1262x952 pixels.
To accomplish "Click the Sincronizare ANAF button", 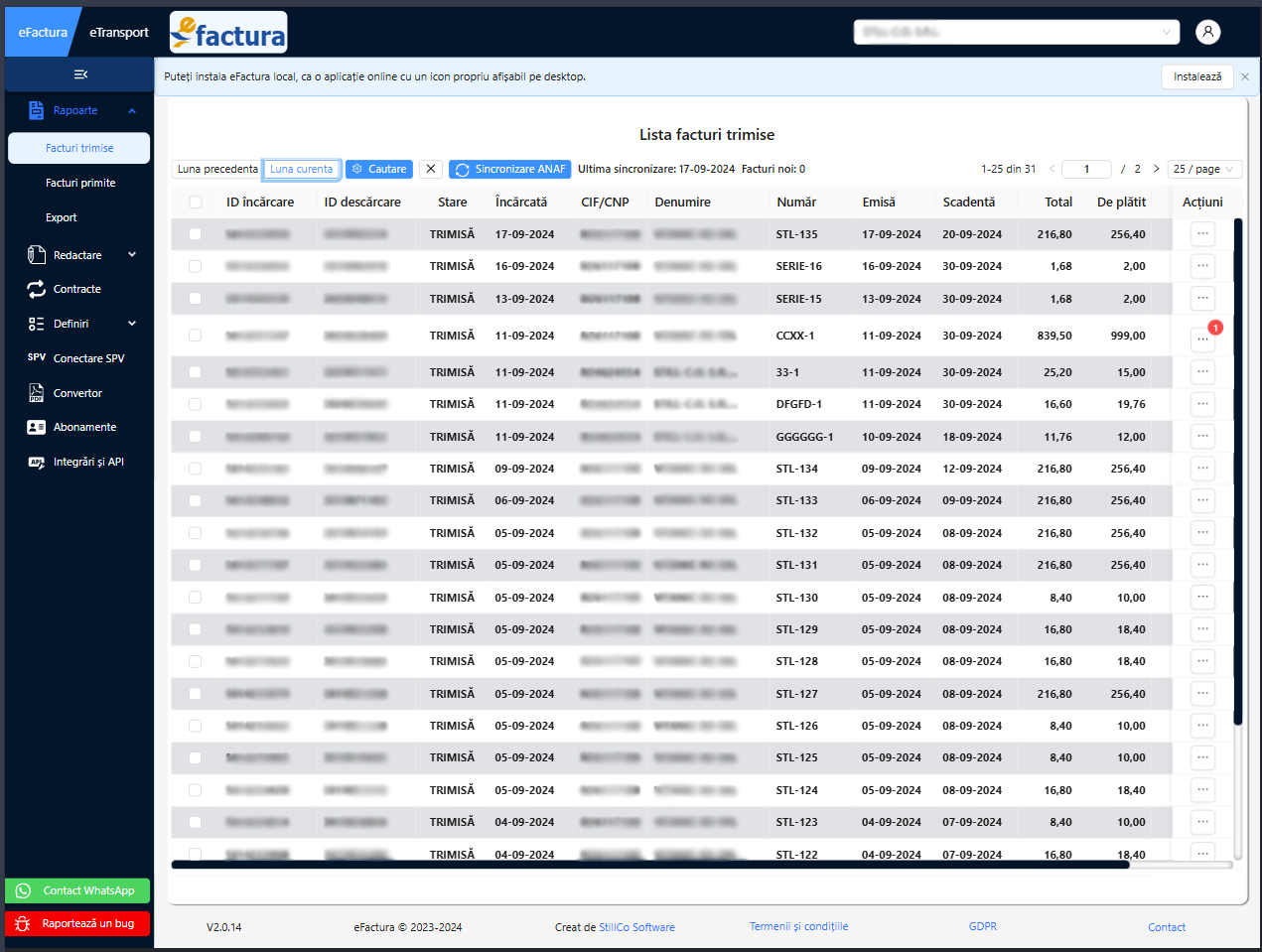I will (509, 169).
